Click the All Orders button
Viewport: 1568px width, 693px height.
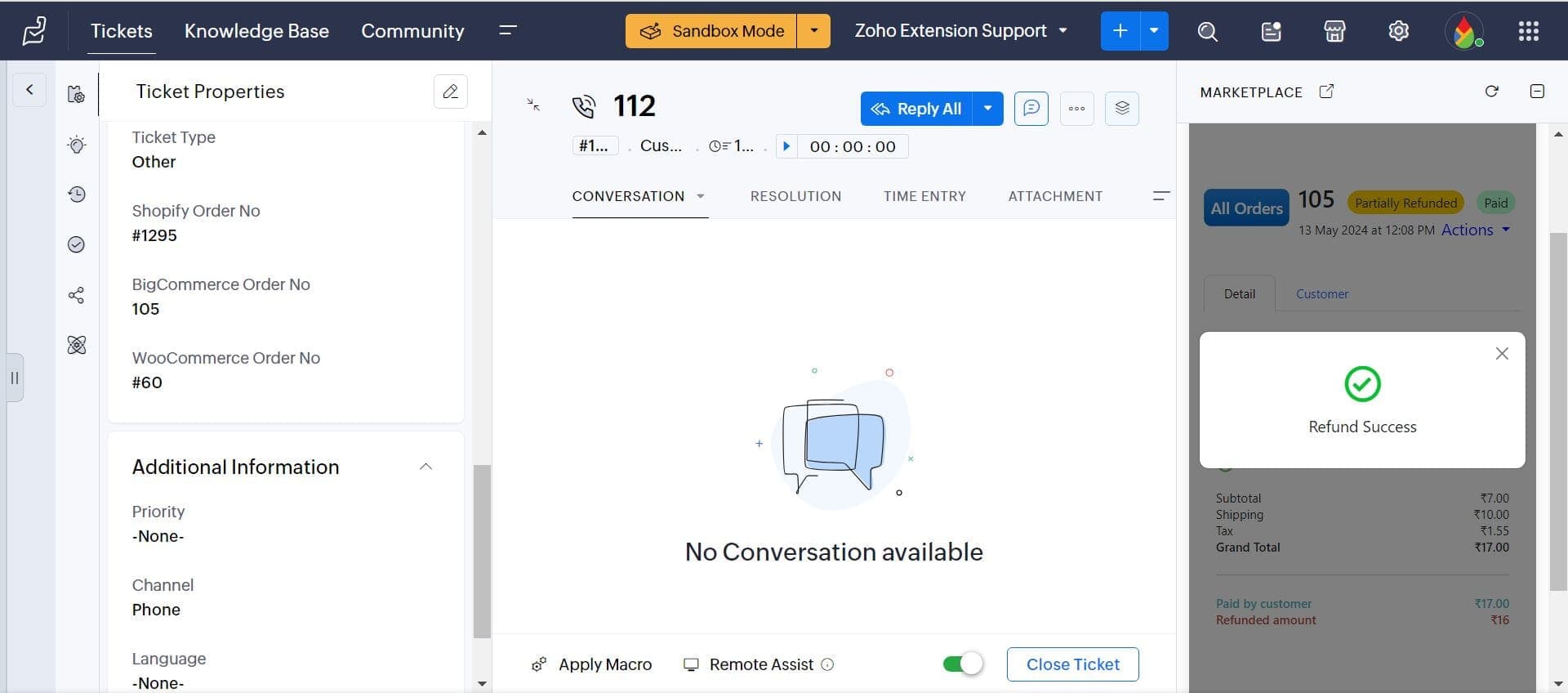[x=1246, y=208]
